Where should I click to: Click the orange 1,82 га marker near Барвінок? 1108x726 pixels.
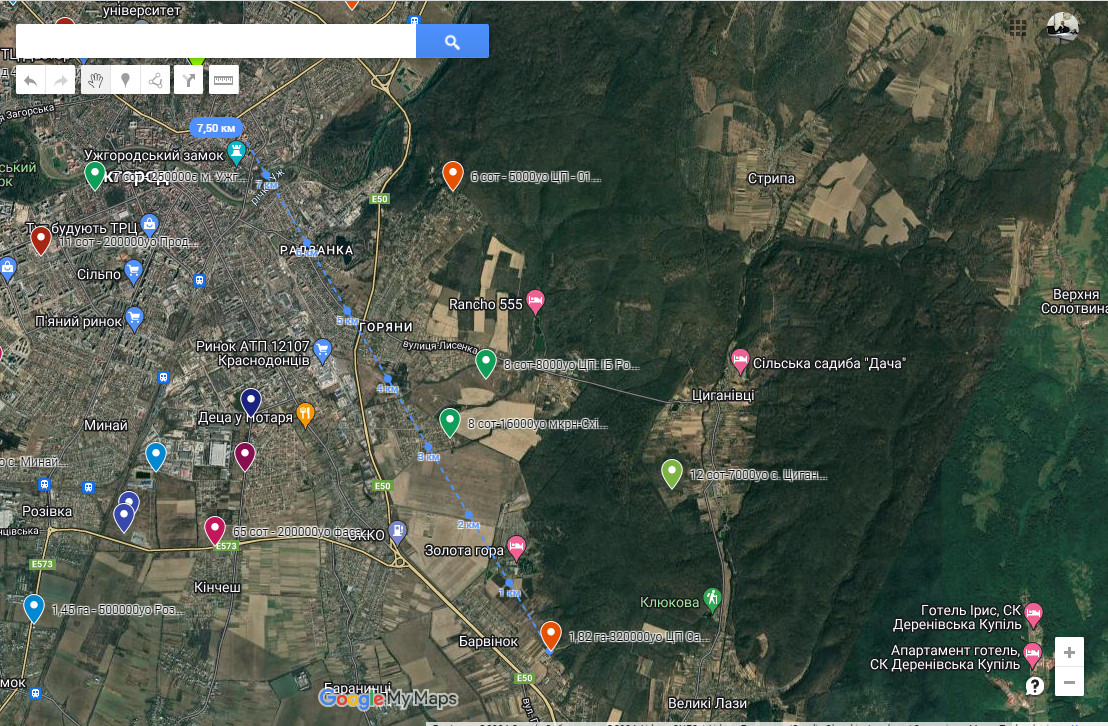[551, 634]
